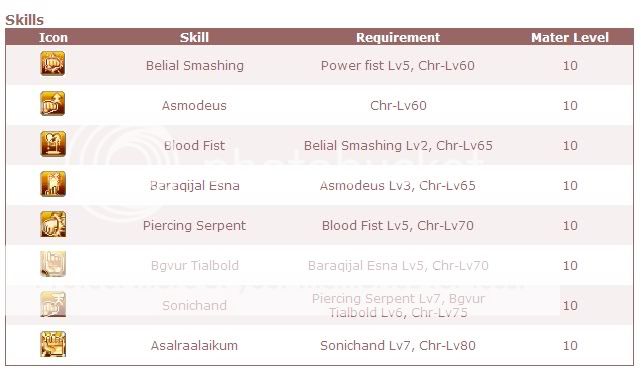641x373 pixels.
Task: Select the Asmodeus skill icon
Action: 53,103
